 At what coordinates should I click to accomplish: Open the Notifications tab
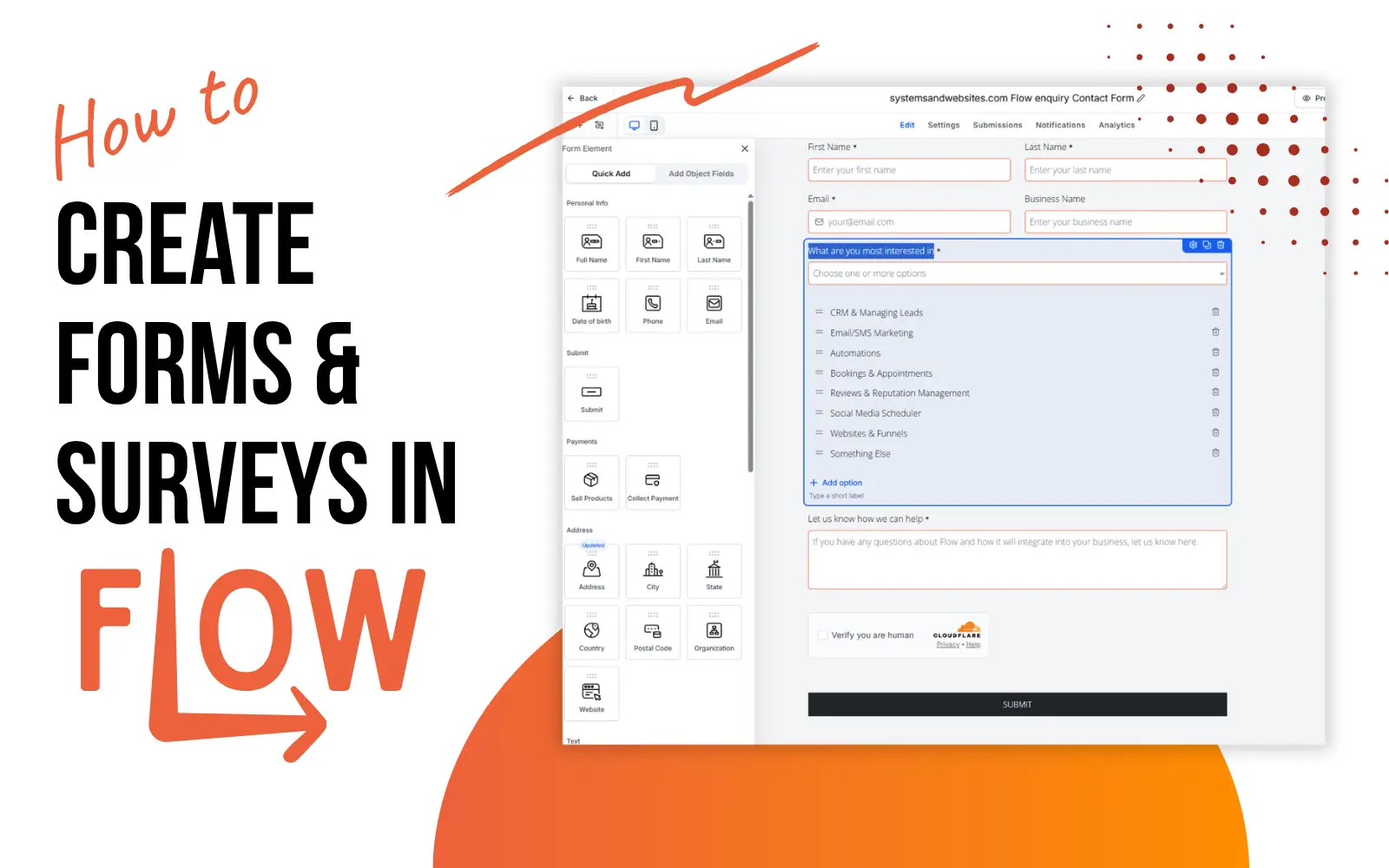point(1060,125)
